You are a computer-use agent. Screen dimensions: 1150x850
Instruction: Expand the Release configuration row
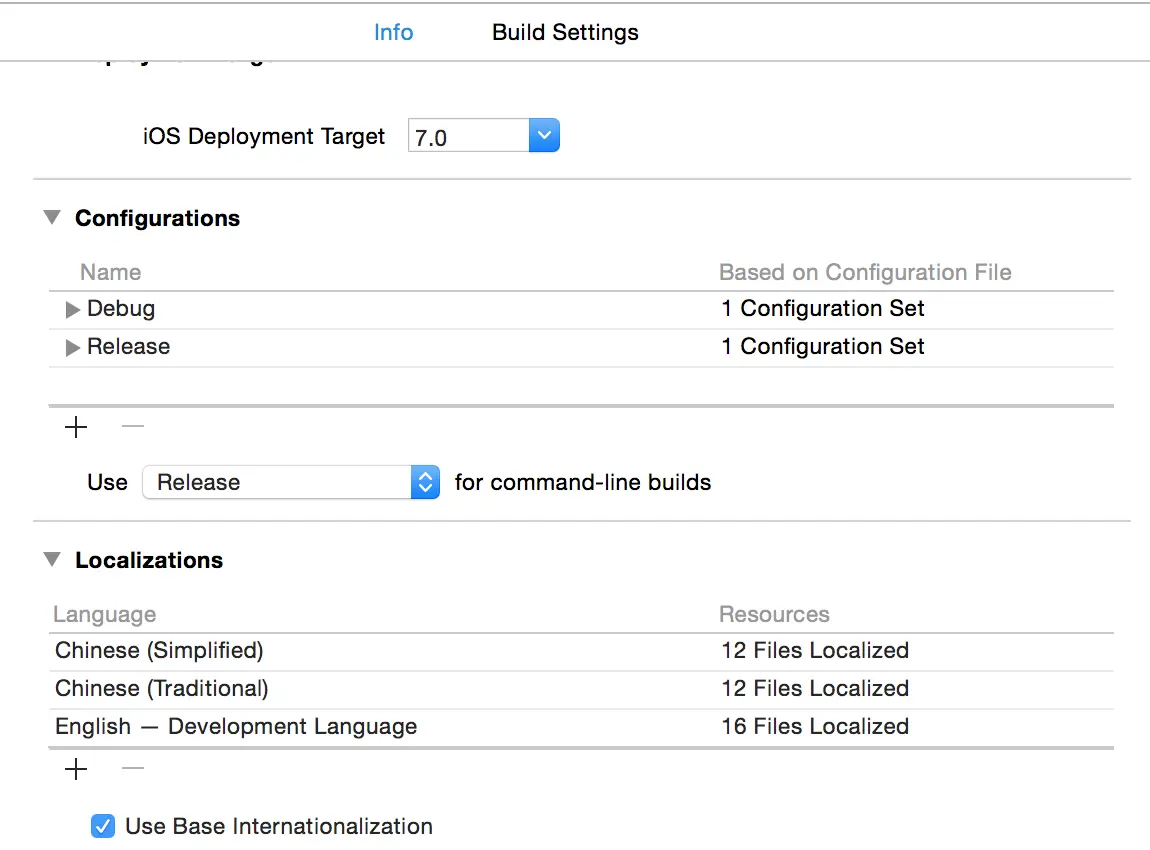tap(72, 348)
